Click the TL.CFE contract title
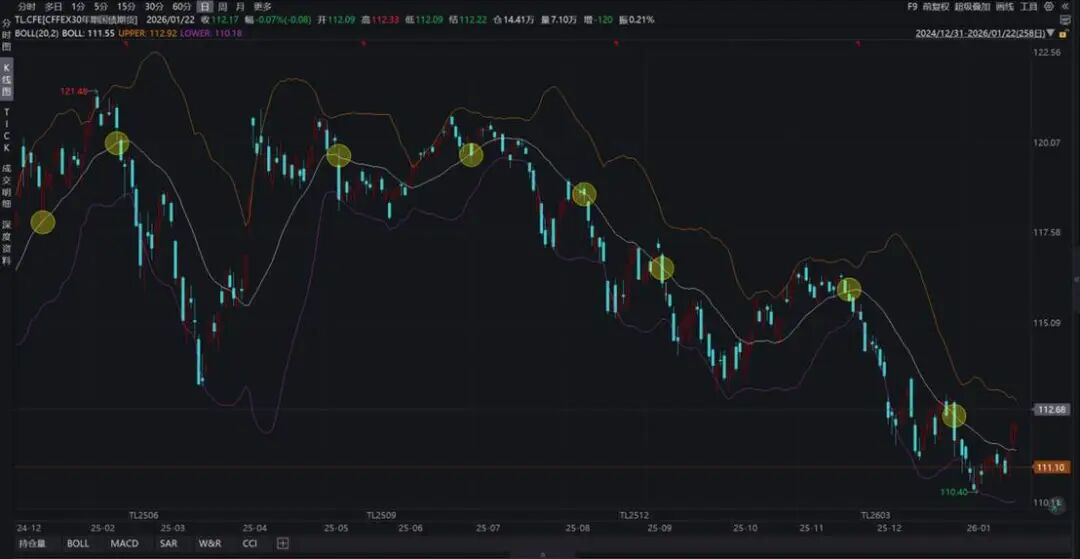The width and height of the screenshot is (1080, 559). [77, 20]
